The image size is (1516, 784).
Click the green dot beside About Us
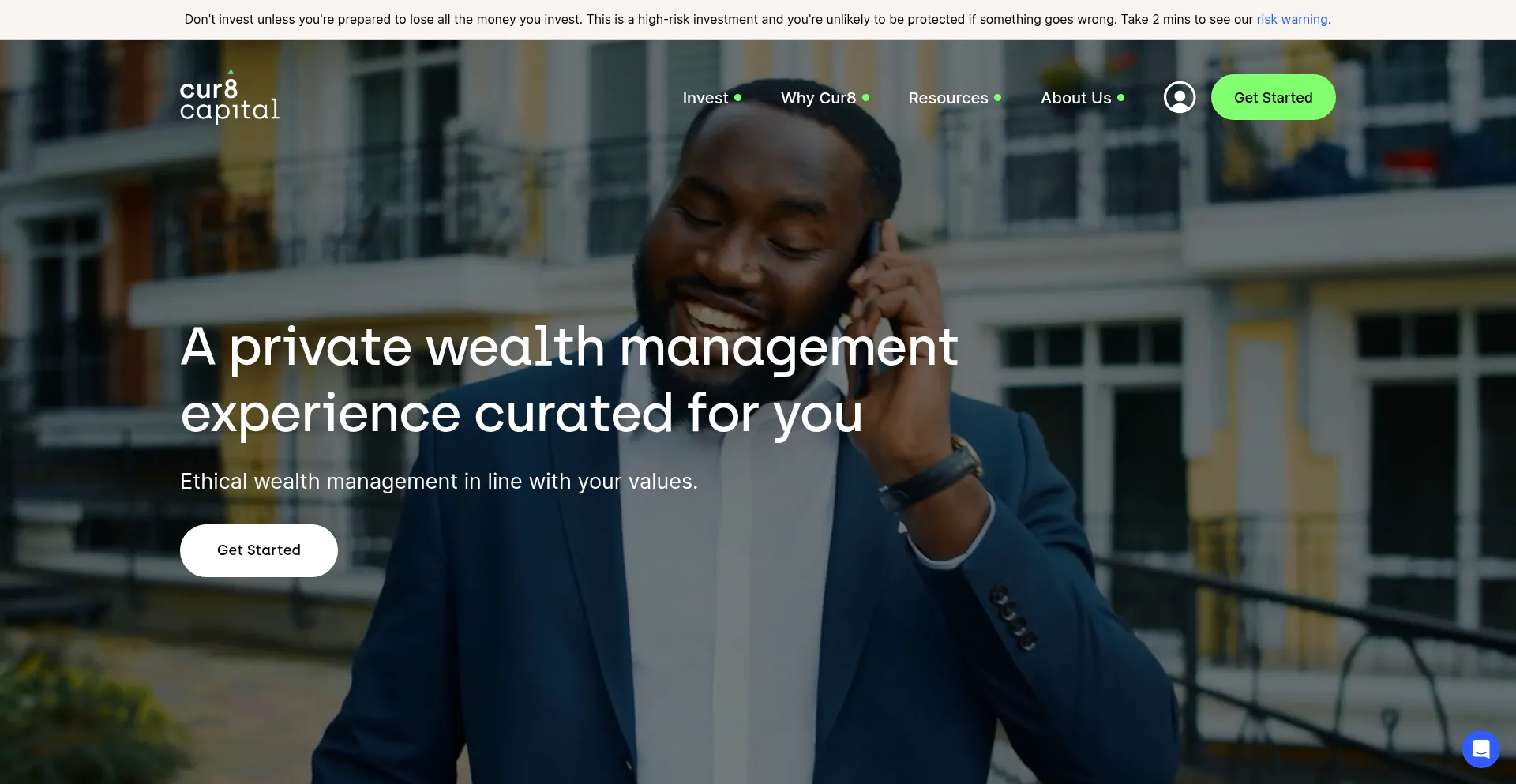pyautogui.click(x=1120, y=98)
